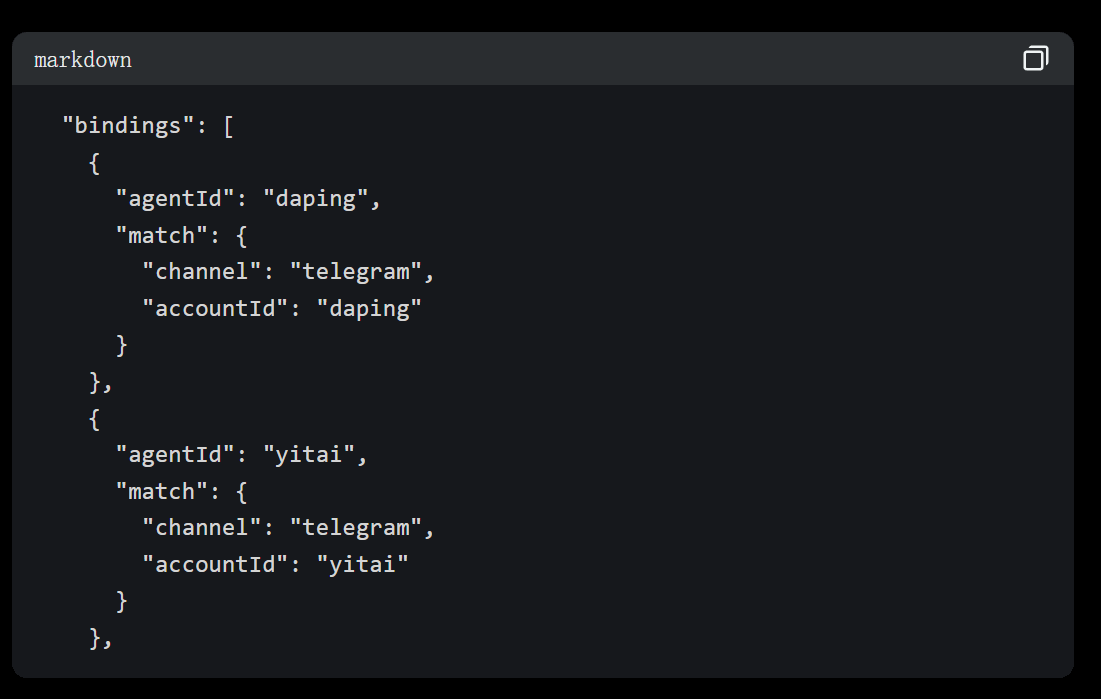Click the opening square bracket after bindings
This screenshot has width=1101, height=699.
(228, 127)
